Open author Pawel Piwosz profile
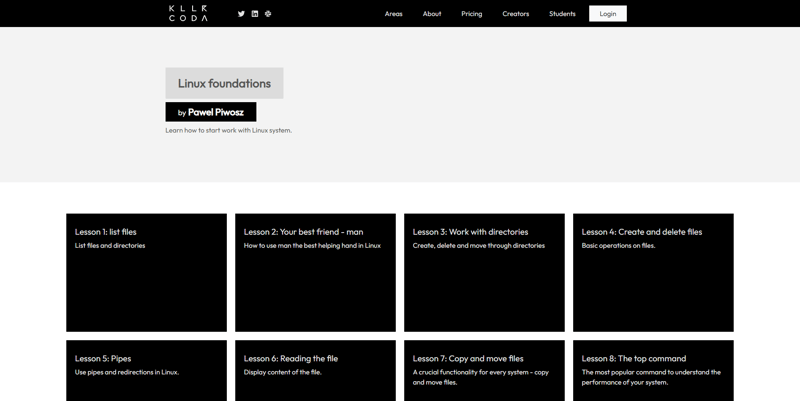Screen dimensions: 800x401 [x=211, y=112]
